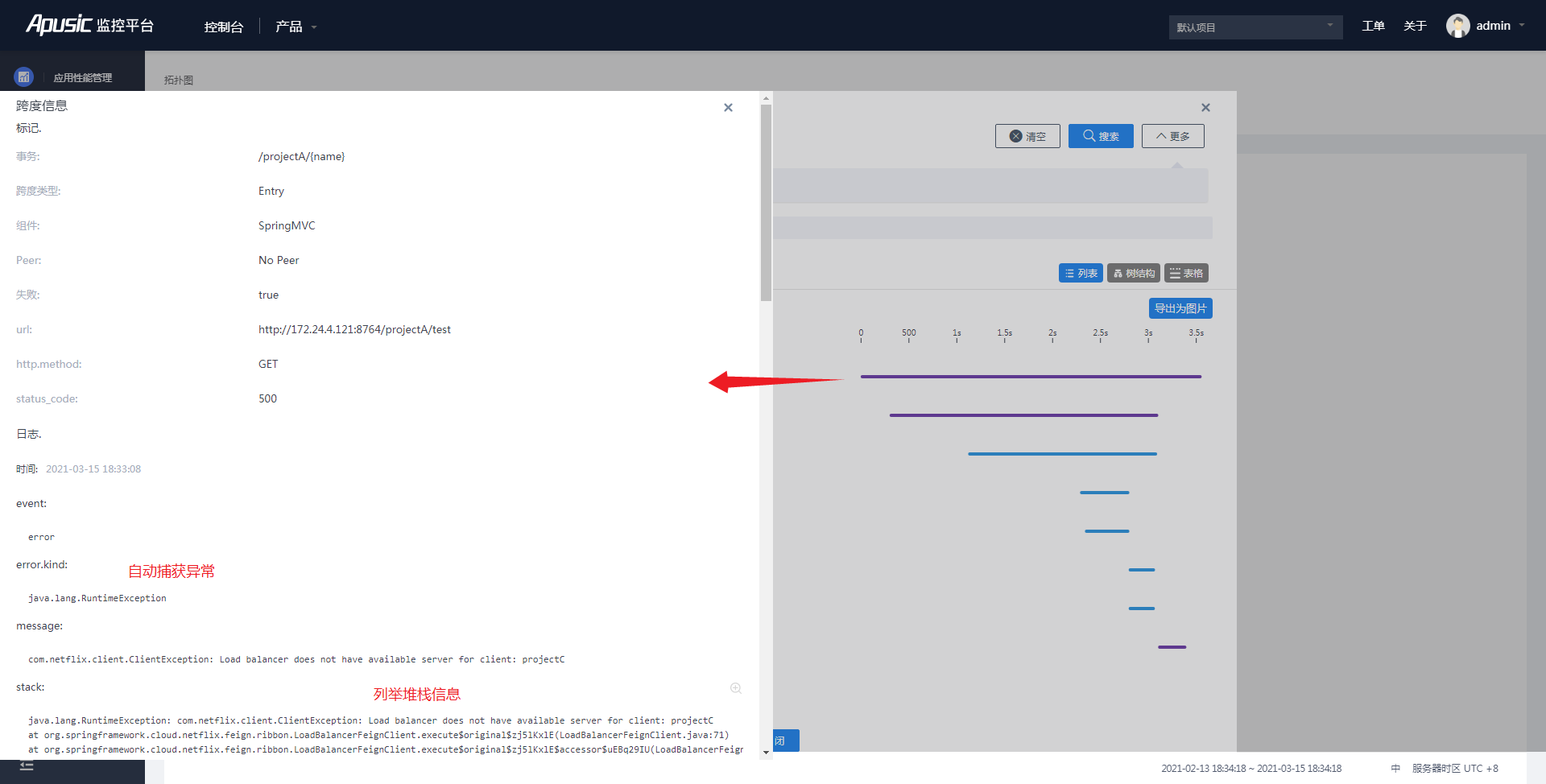The height and width of the screenshot is (784, 1546).
Task: Switch to 表格 table view
Action: [x=1186, y=274]
